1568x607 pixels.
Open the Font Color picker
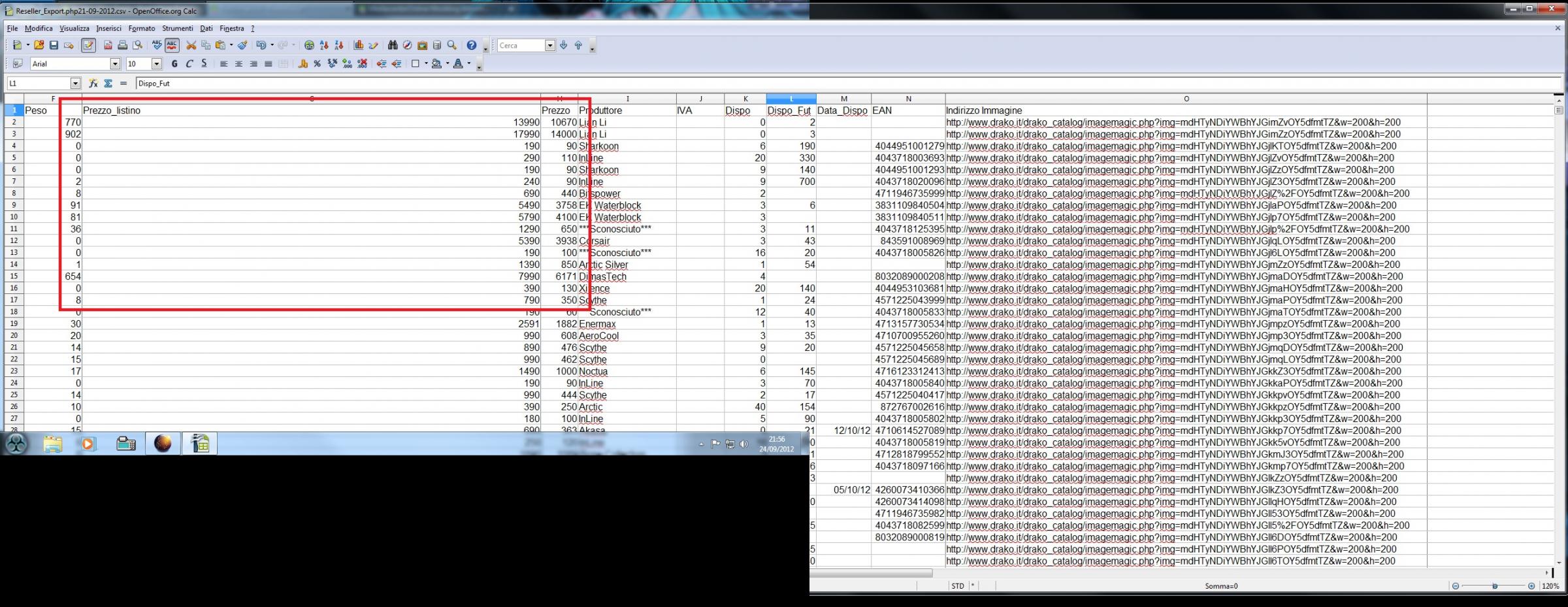[458, 63]
